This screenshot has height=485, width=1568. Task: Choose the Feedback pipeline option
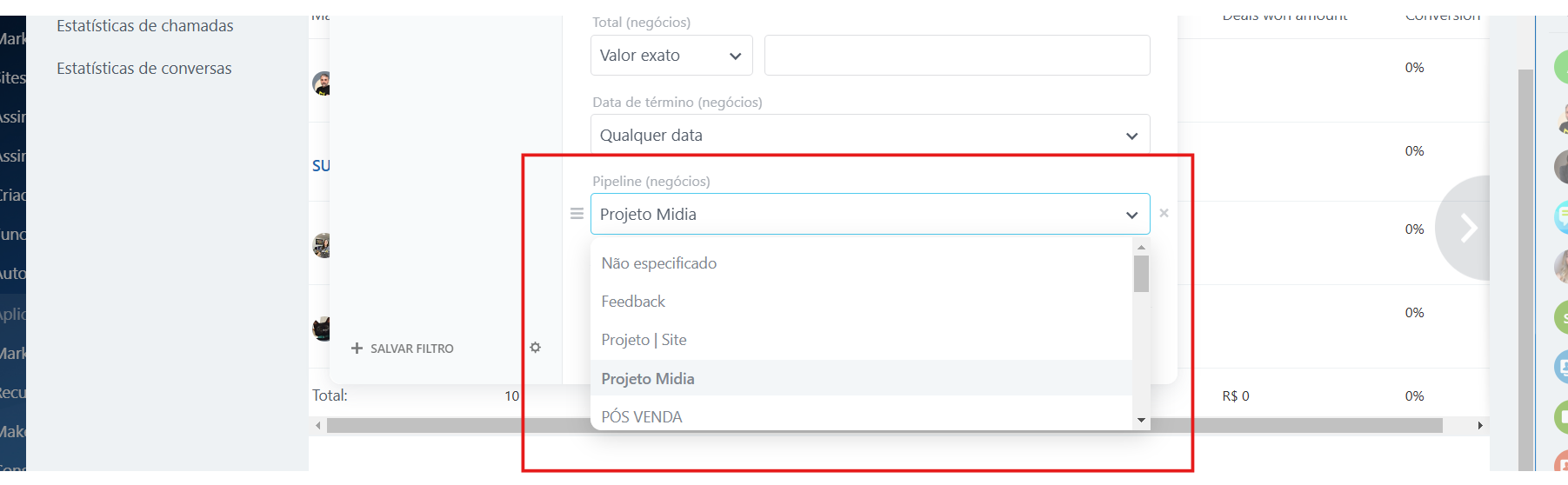[x=633, y=302]
